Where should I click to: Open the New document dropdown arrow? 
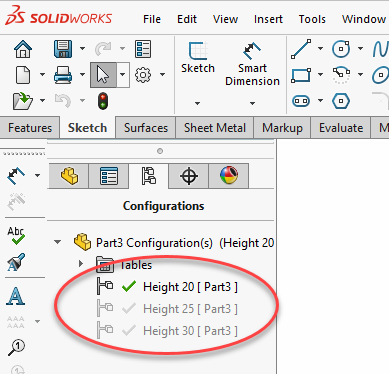click(x=42, y=74)
